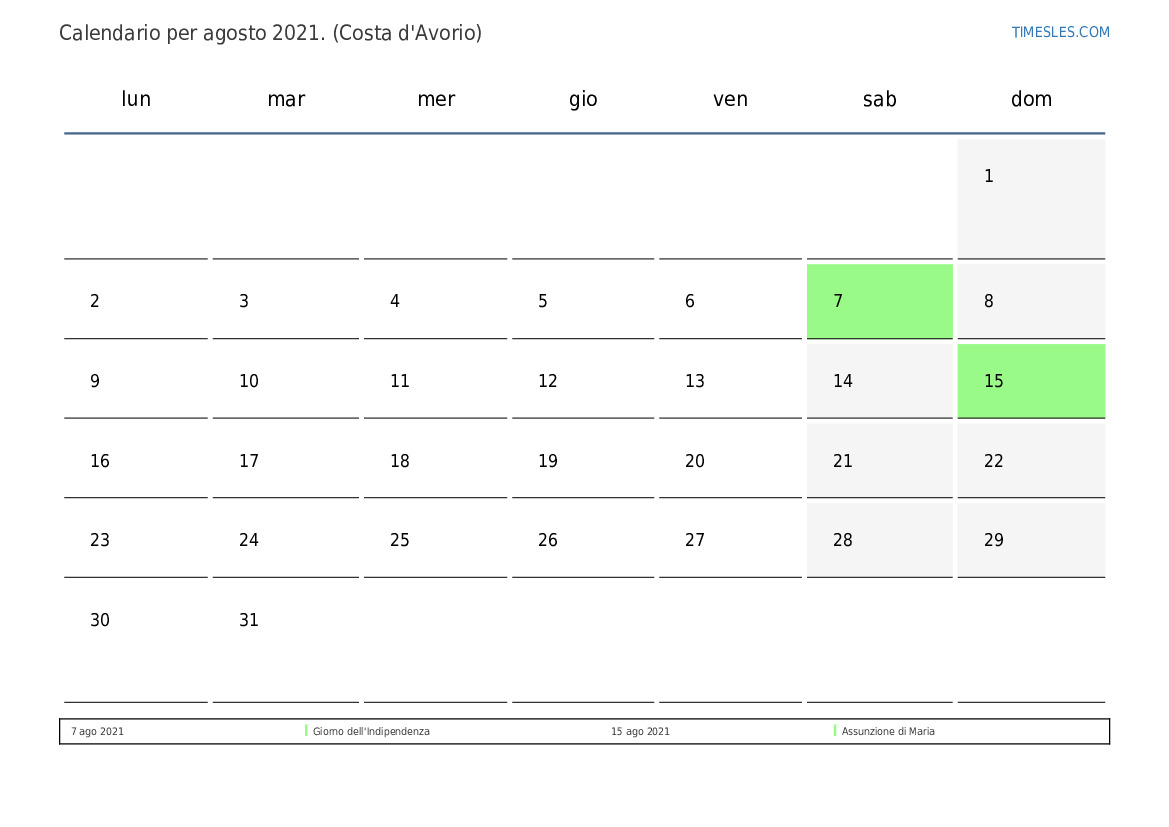Click day 1 in the calendar
This screenshot has height=827, width=1169.
1031,199
